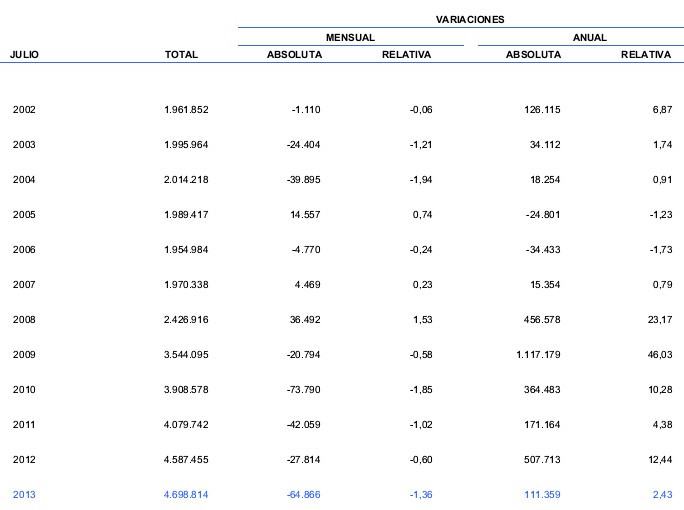Click the monthly absolute value -73.790

pyautogui.click(x=300, y=389)
